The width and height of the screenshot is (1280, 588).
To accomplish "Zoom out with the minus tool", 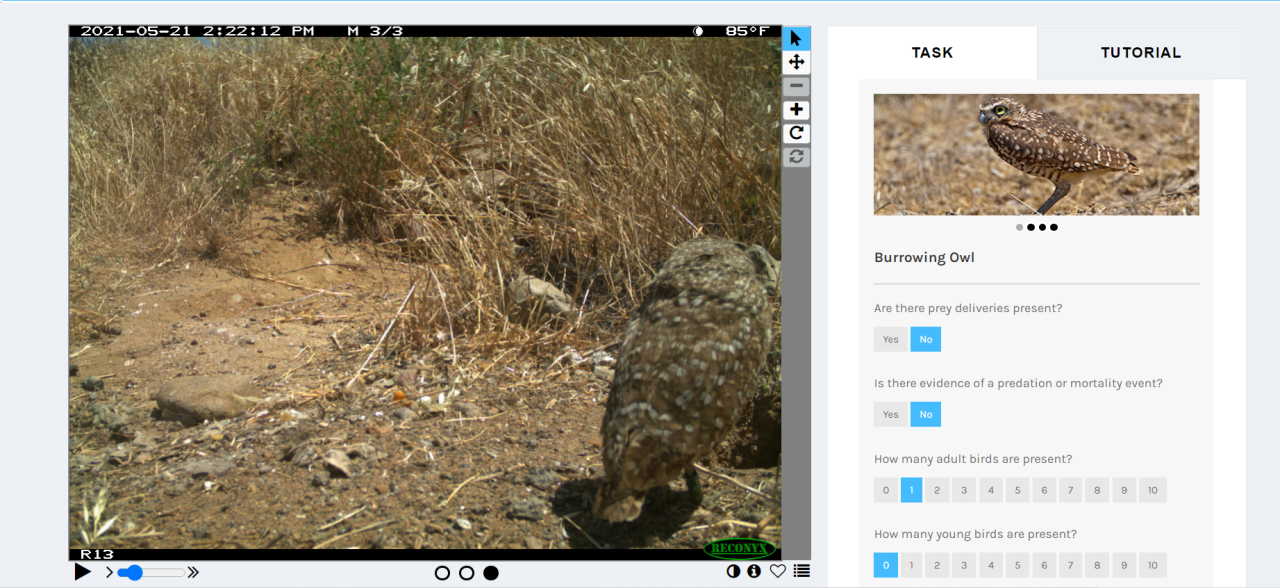I will click(796, 86).
